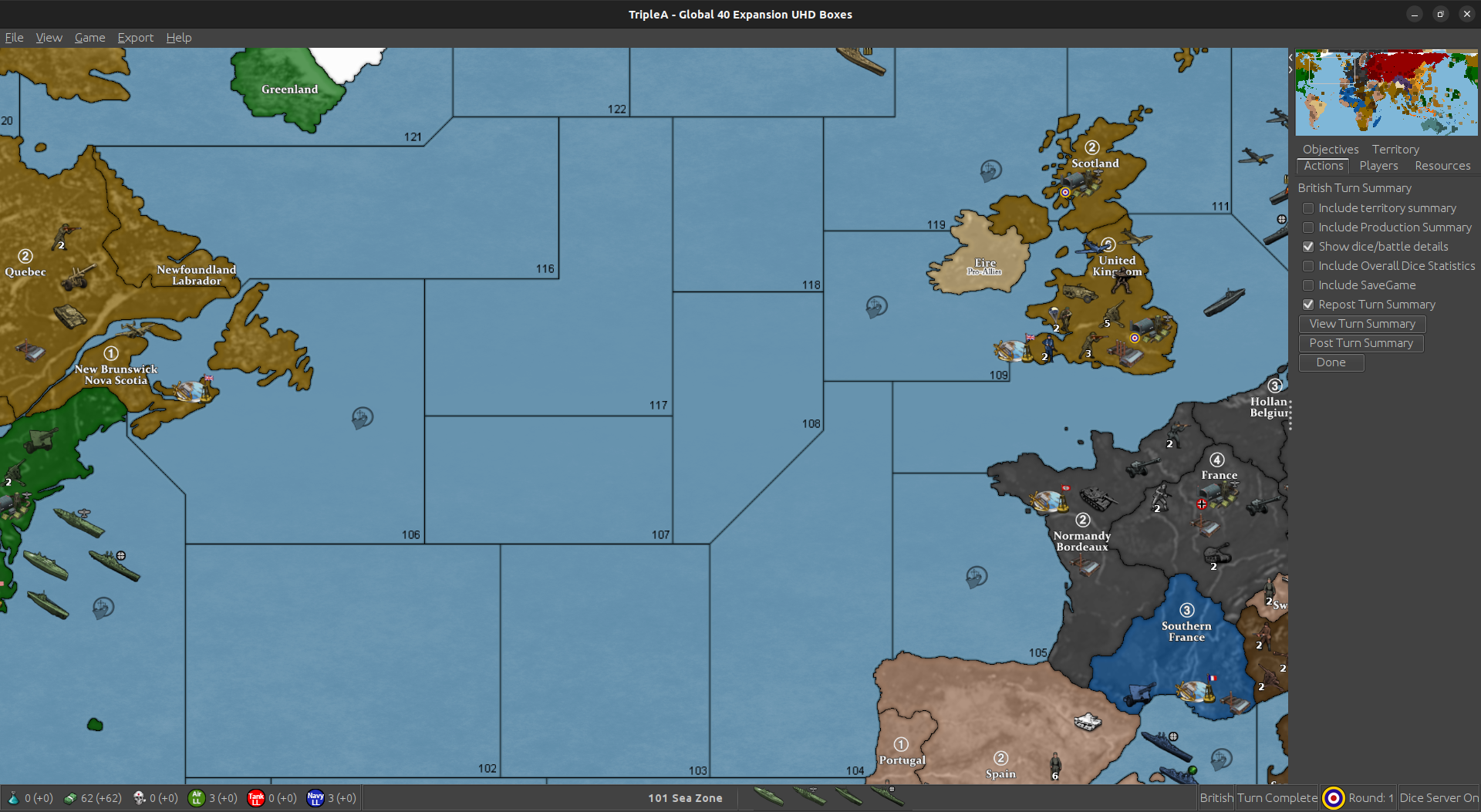Enable Include territory summary checkbox
Image resolution: width=1481 pixels, height=812 pixels.
tap(1308, 208)
